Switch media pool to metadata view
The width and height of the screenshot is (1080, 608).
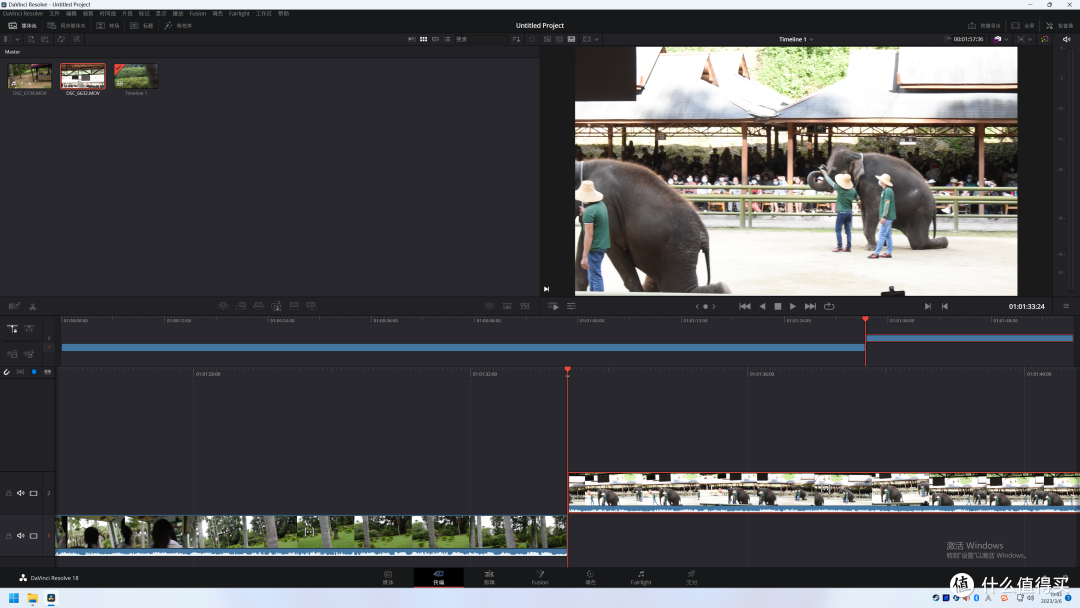tap(412, 39)
